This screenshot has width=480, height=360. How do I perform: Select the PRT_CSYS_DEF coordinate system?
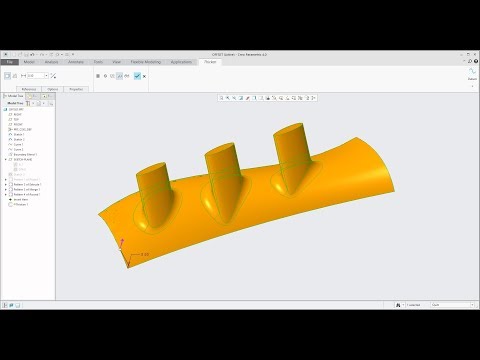point(20,129)
